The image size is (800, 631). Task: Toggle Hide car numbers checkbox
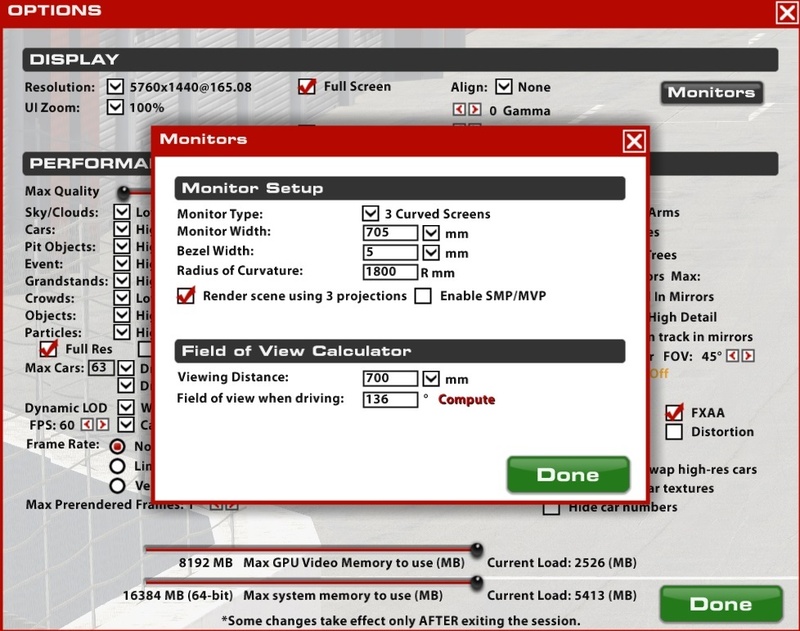pyautogui.click(x=551, y=508)
